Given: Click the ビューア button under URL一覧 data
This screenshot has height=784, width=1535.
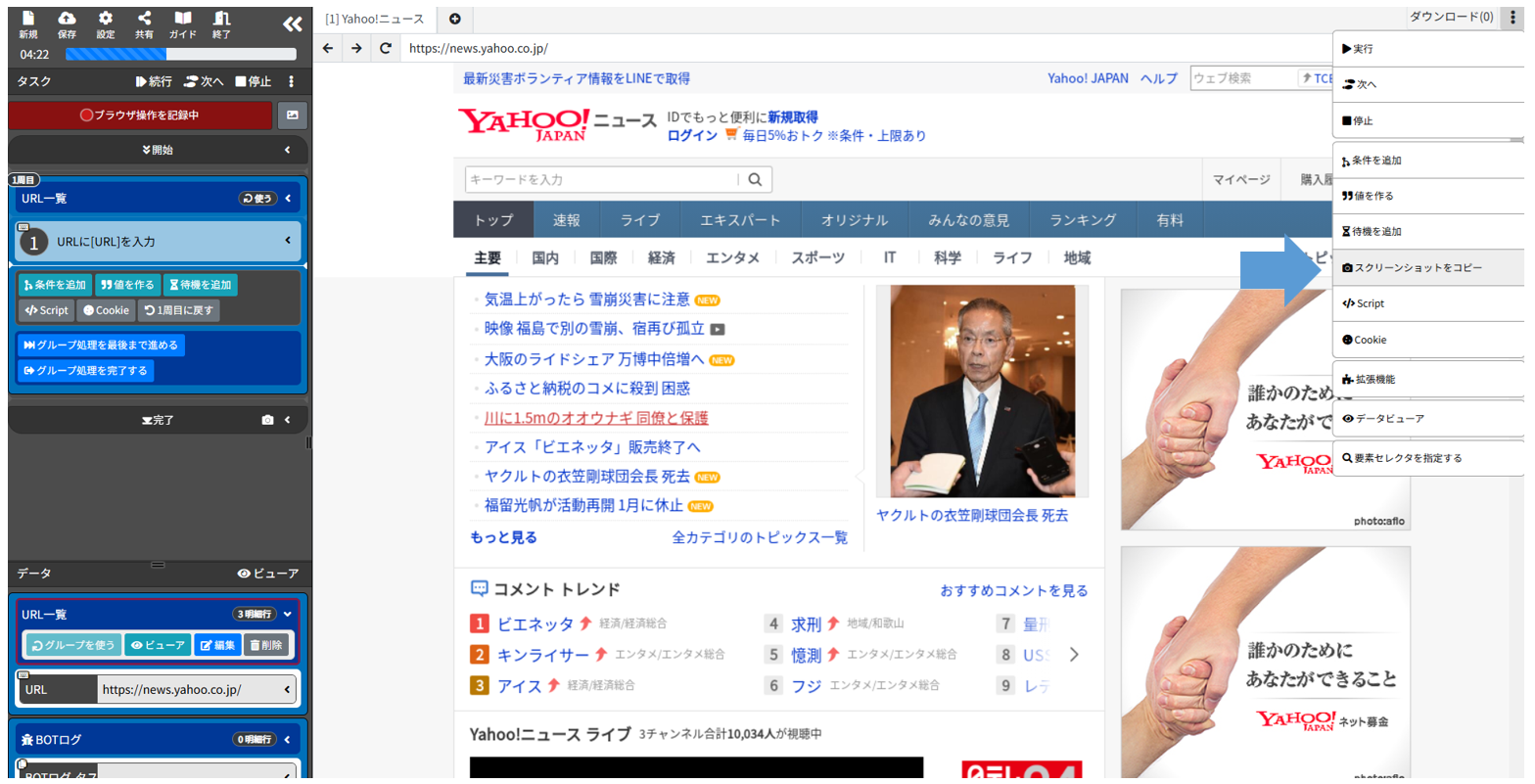Looking at the screenshot, I should point(158,645).
